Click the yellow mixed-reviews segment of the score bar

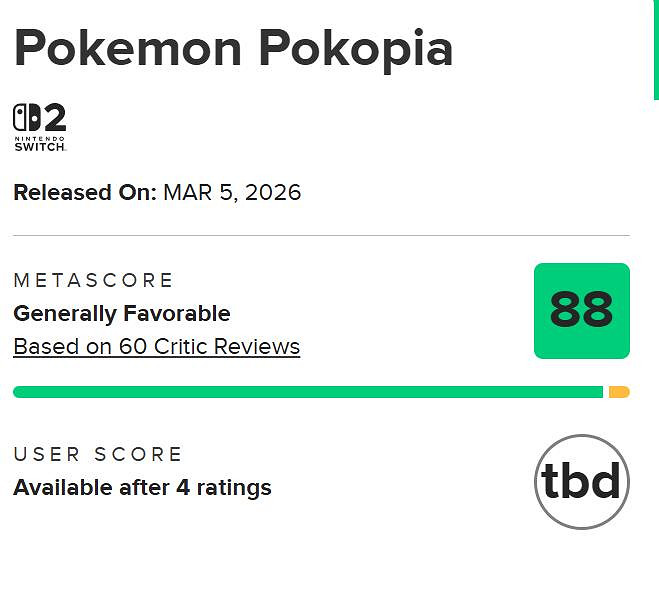tap(618, 392)
